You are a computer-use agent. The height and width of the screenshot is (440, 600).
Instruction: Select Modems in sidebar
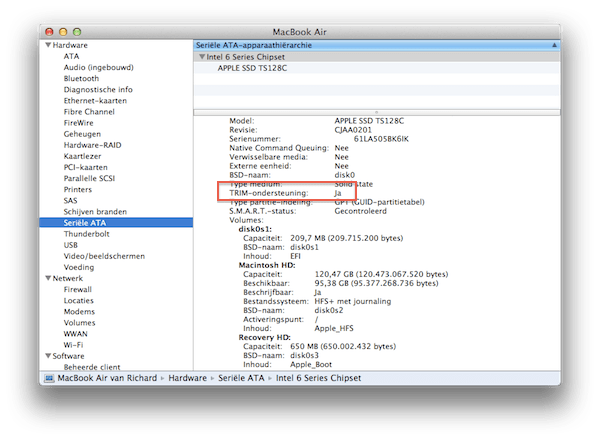[79, 311]
